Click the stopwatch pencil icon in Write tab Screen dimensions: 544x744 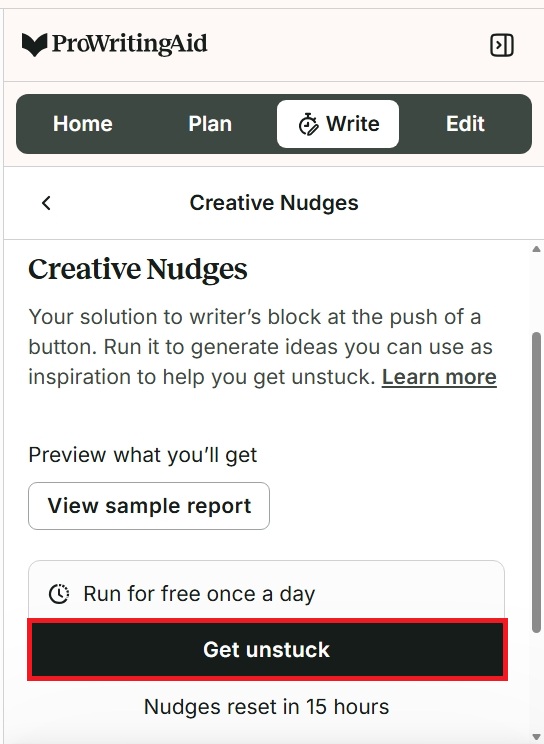(x=309, y=124)
